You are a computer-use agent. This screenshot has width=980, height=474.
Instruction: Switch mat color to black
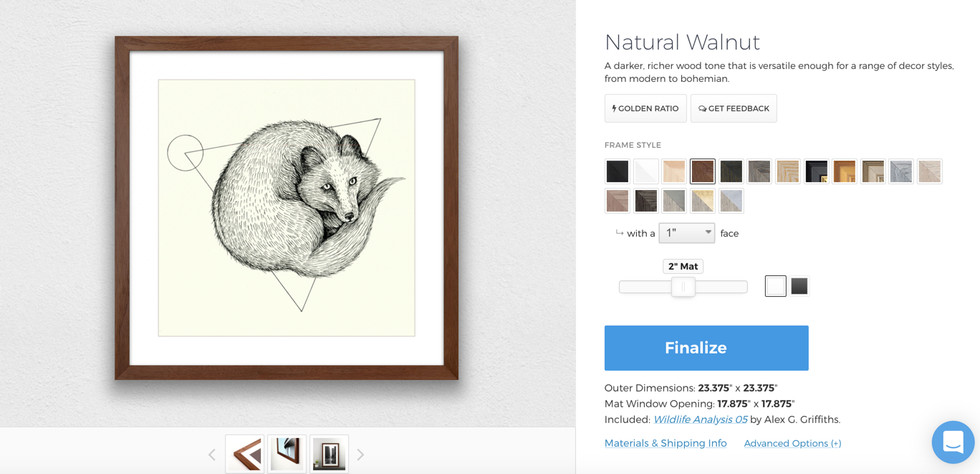[799, 287]
